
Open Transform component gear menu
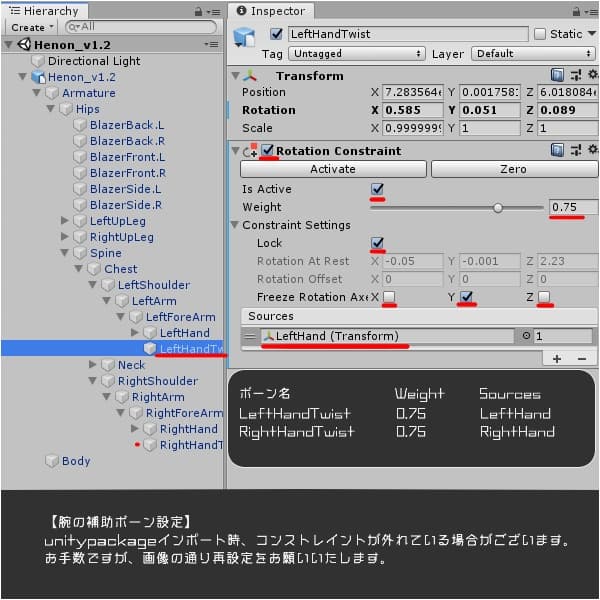[593, 75]
